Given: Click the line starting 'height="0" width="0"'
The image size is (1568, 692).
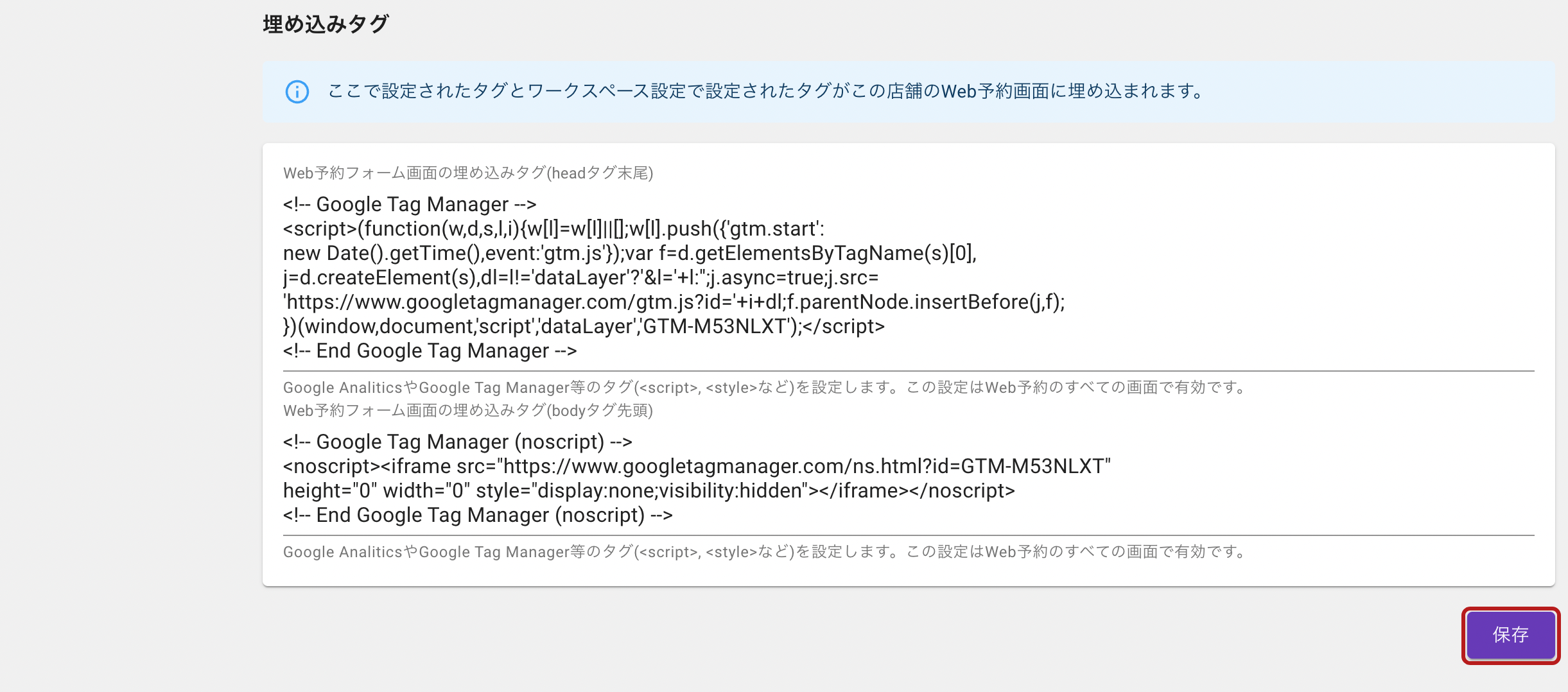Looking at the screenshot, I should (x=649, y=491).
